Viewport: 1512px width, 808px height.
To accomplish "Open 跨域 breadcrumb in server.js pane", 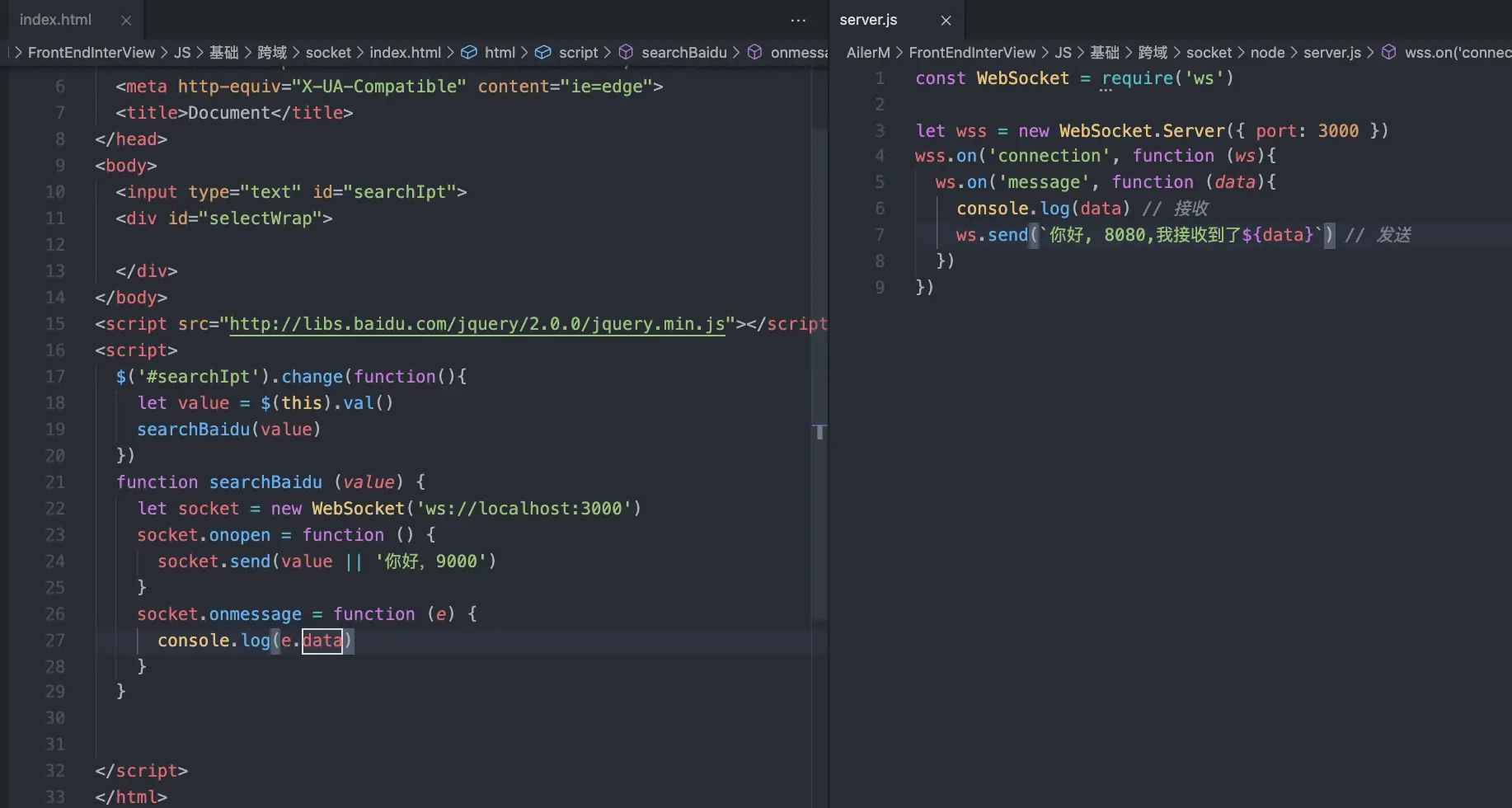I will pyautogui.click(x=1153, y=53).
